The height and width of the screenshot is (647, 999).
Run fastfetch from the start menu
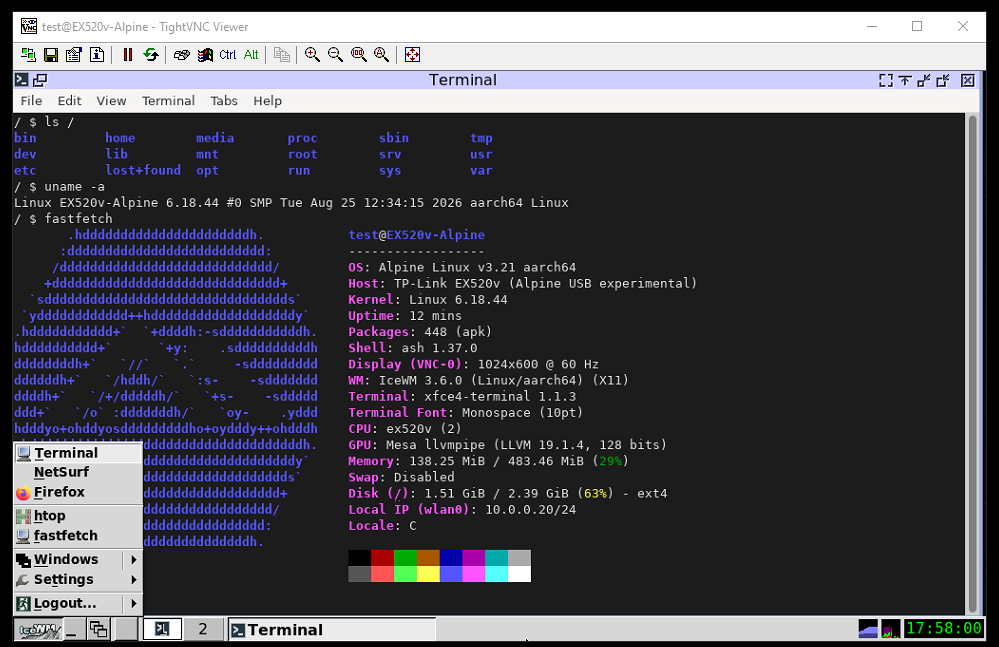(78, 536)
